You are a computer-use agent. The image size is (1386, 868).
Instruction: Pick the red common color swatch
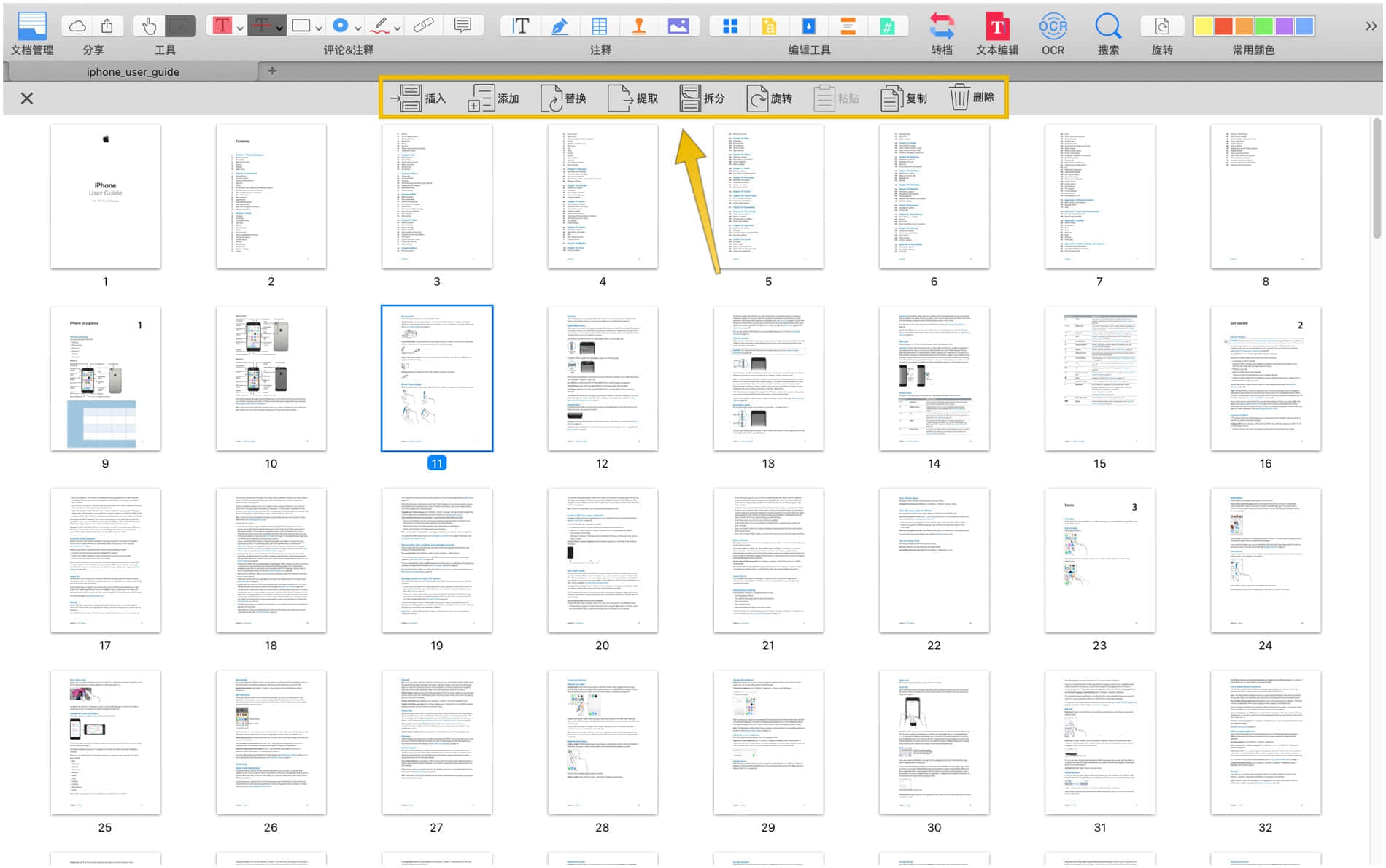pos(1224,26)
